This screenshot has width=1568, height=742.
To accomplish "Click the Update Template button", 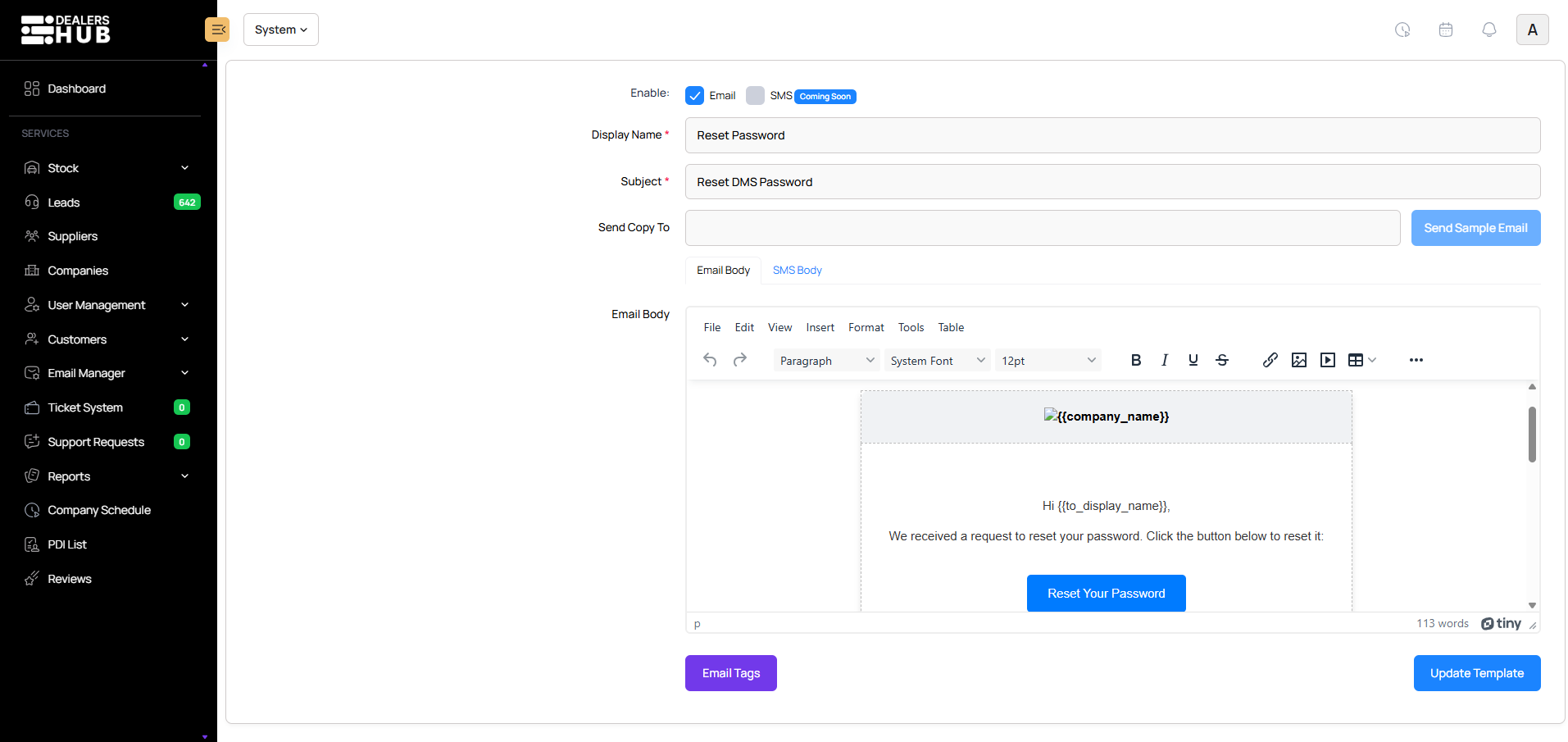I will point(1476,673).
